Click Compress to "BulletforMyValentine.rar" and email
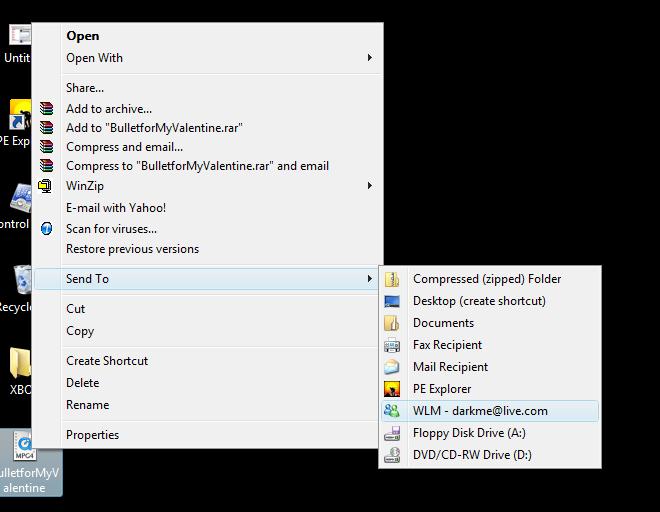660x512 pixels. (197, 166)
